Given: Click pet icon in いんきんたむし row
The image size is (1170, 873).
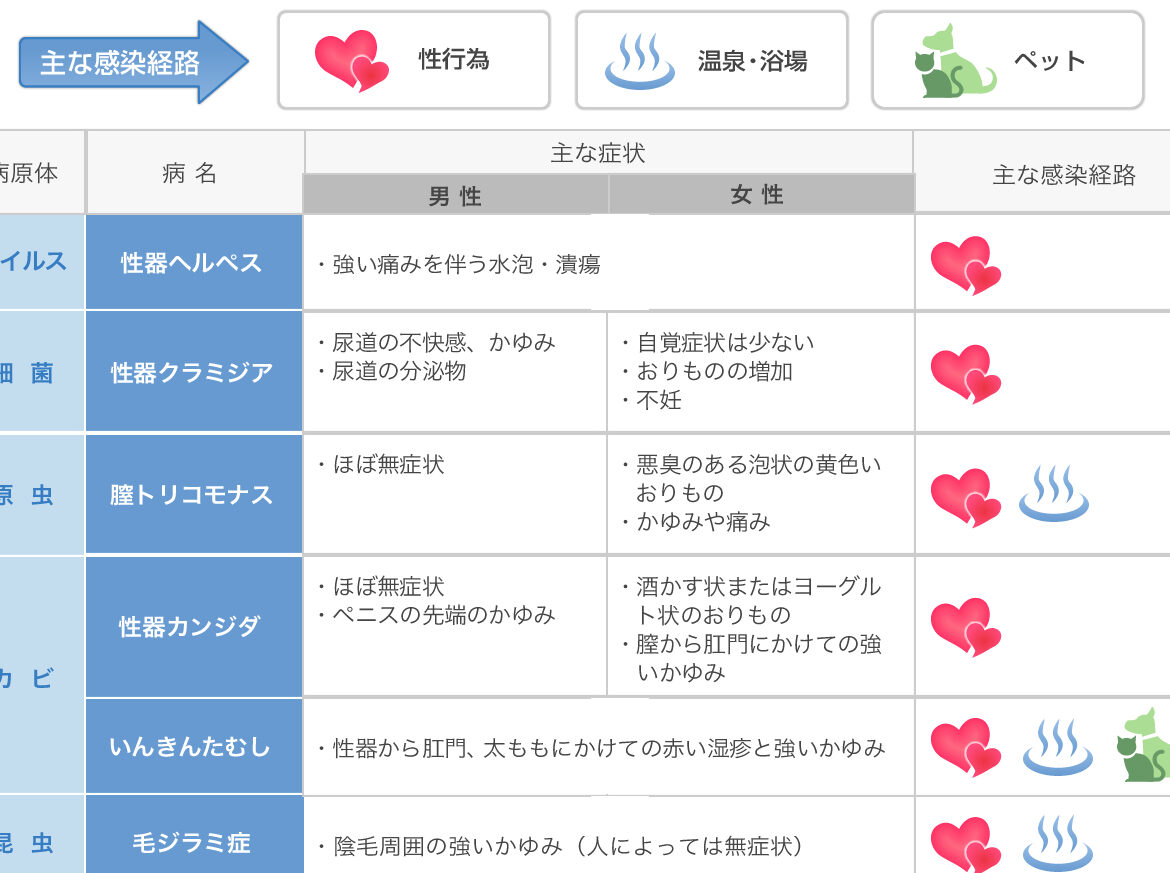Looking at the screenshot, I should 1143,745.
